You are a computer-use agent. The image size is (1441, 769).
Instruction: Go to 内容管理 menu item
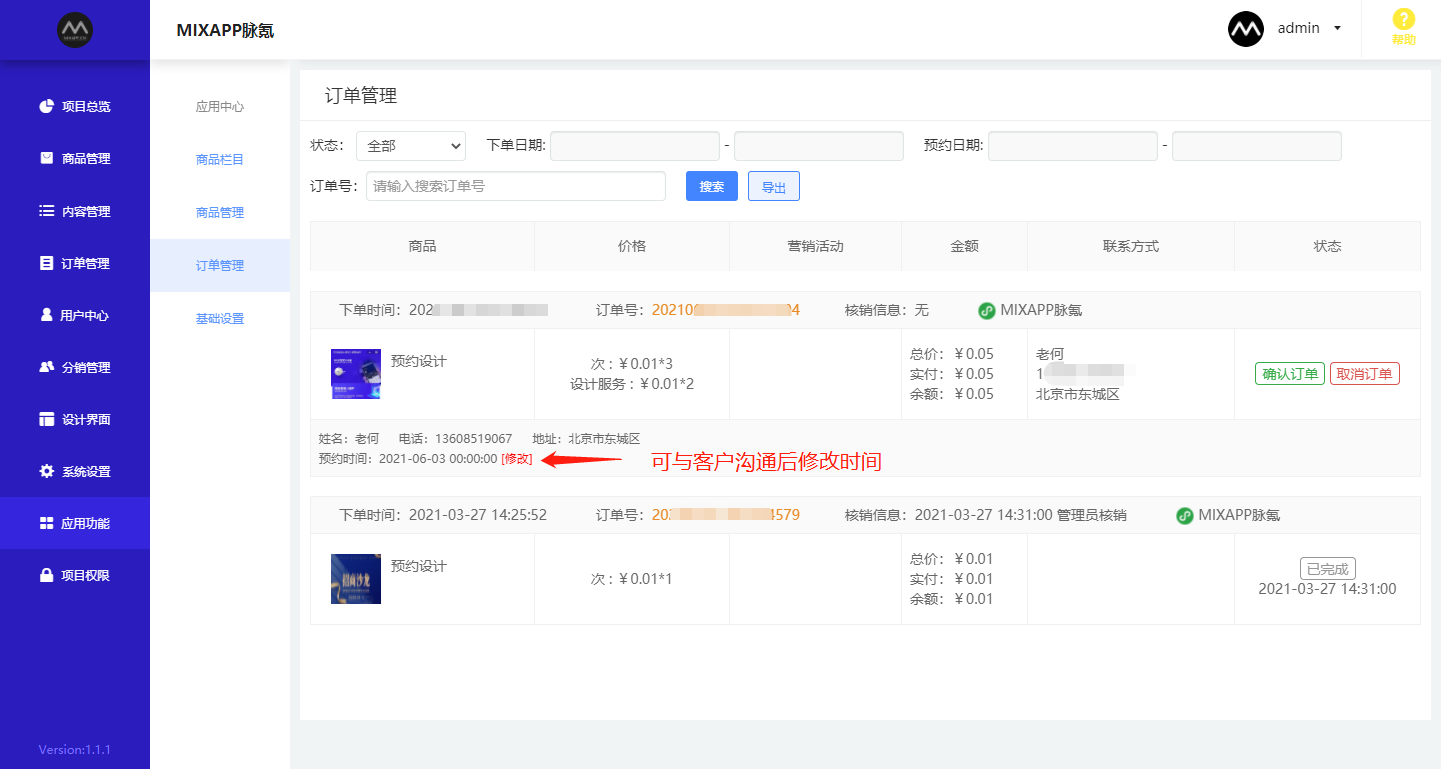point(86,211)
